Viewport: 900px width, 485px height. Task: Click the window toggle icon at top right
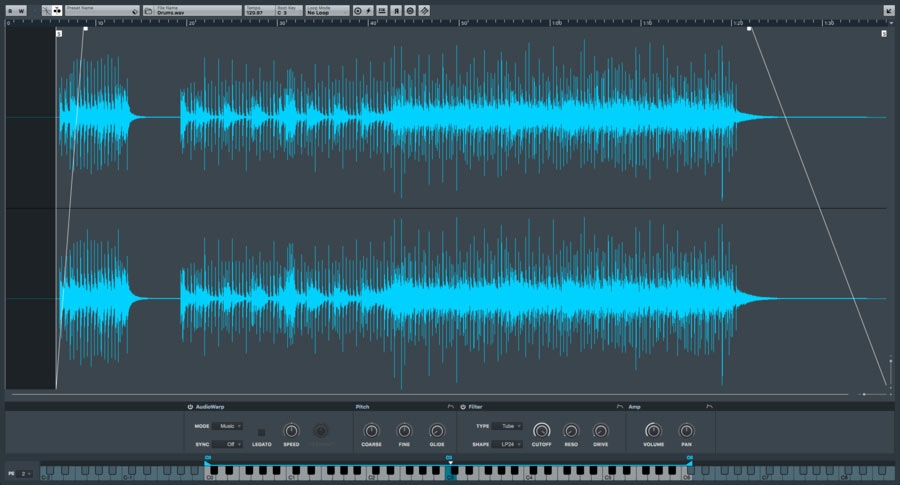pos(889,11)
